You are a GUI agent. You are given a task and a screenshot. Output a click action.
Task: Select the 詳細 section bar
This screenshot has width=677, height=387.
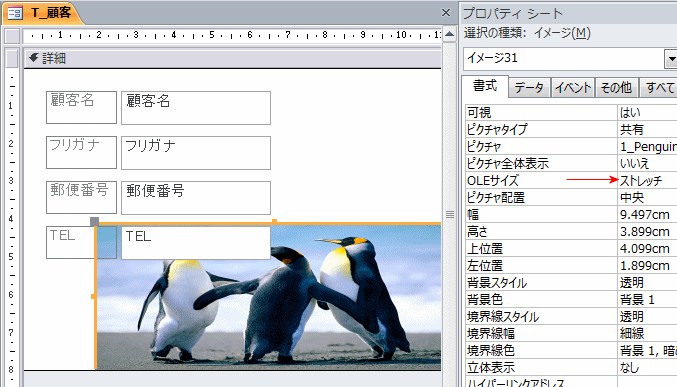(x=233, y=58)
